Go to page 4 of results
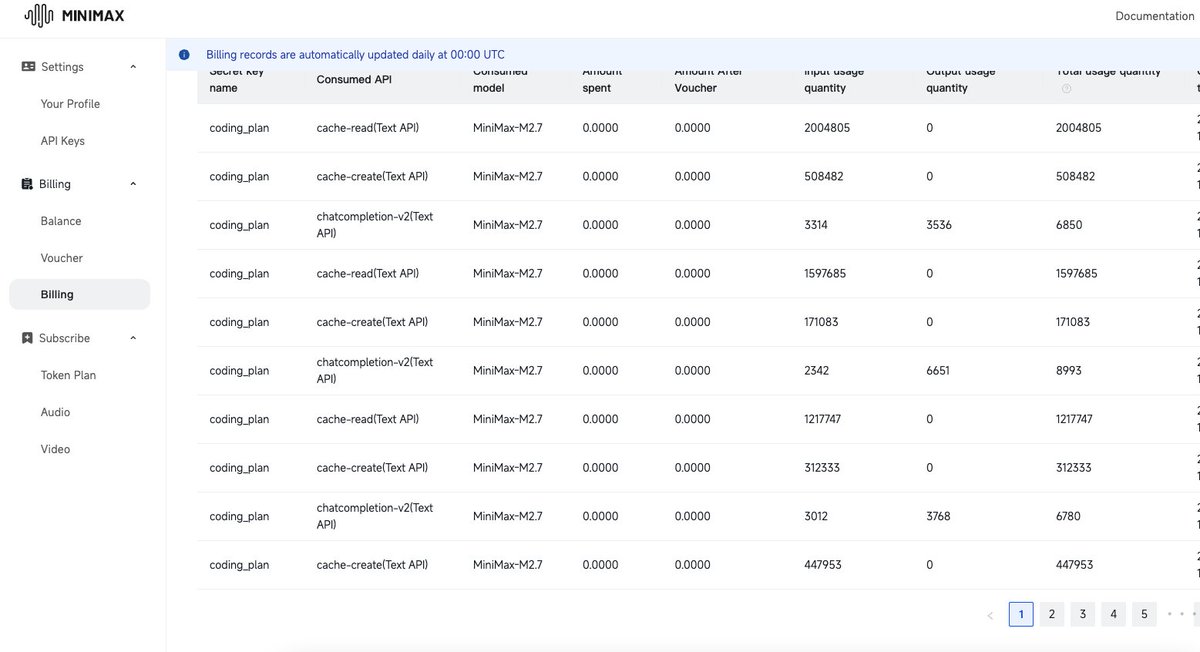This screenshot has width=1200, height=652. 1113,614
